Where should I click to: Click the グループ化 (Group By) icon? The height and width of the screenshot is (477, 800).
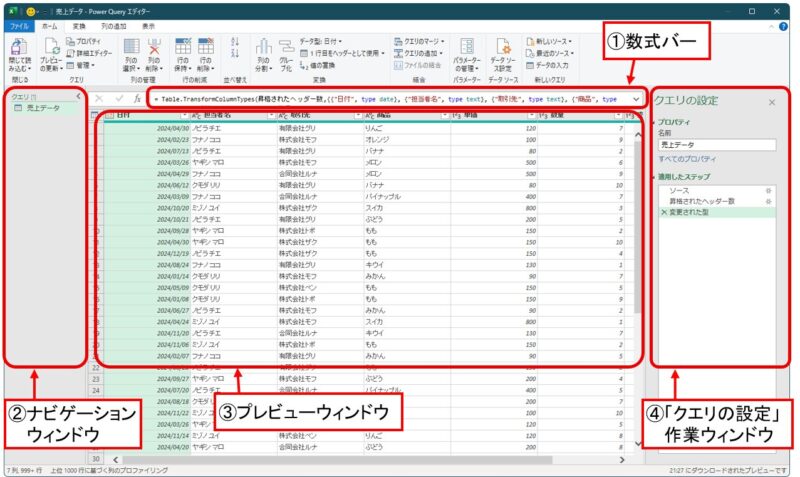pos(286,47)
